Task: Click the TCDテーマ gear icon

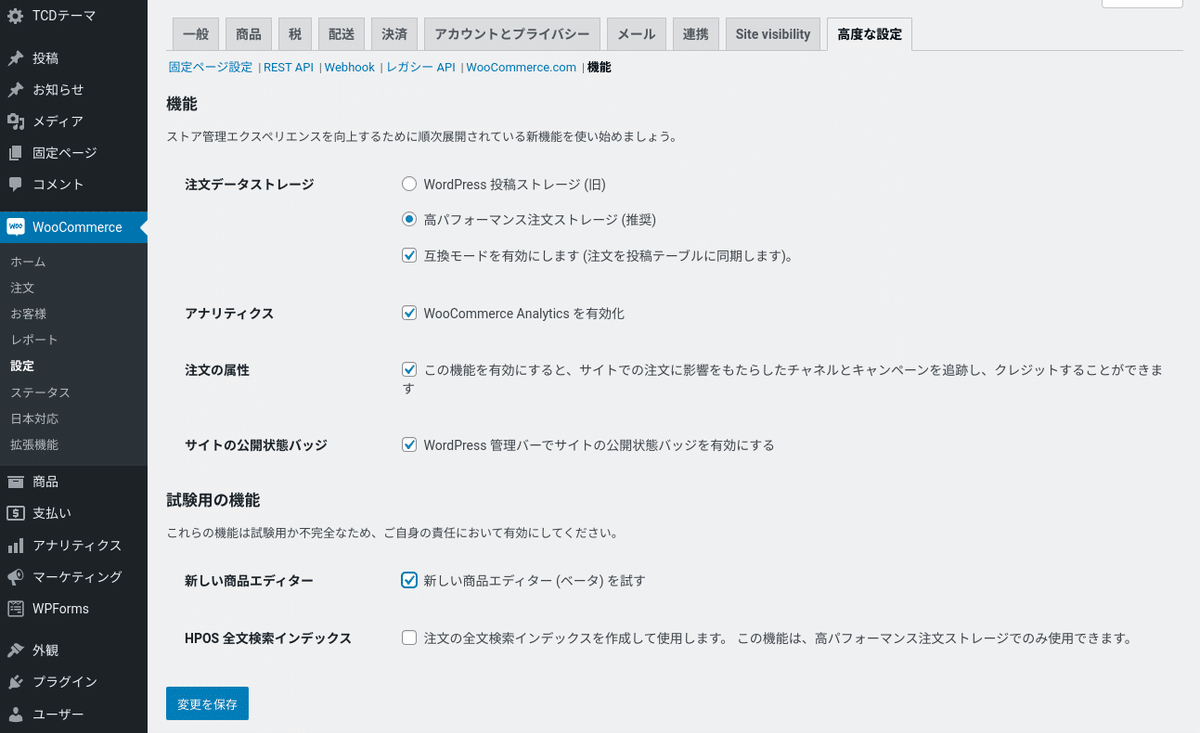Action: [15, 16]
